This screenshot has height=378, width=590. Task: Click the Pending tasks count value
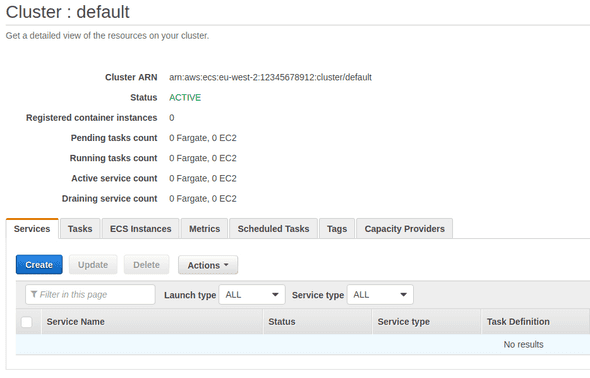pos(203,138)
